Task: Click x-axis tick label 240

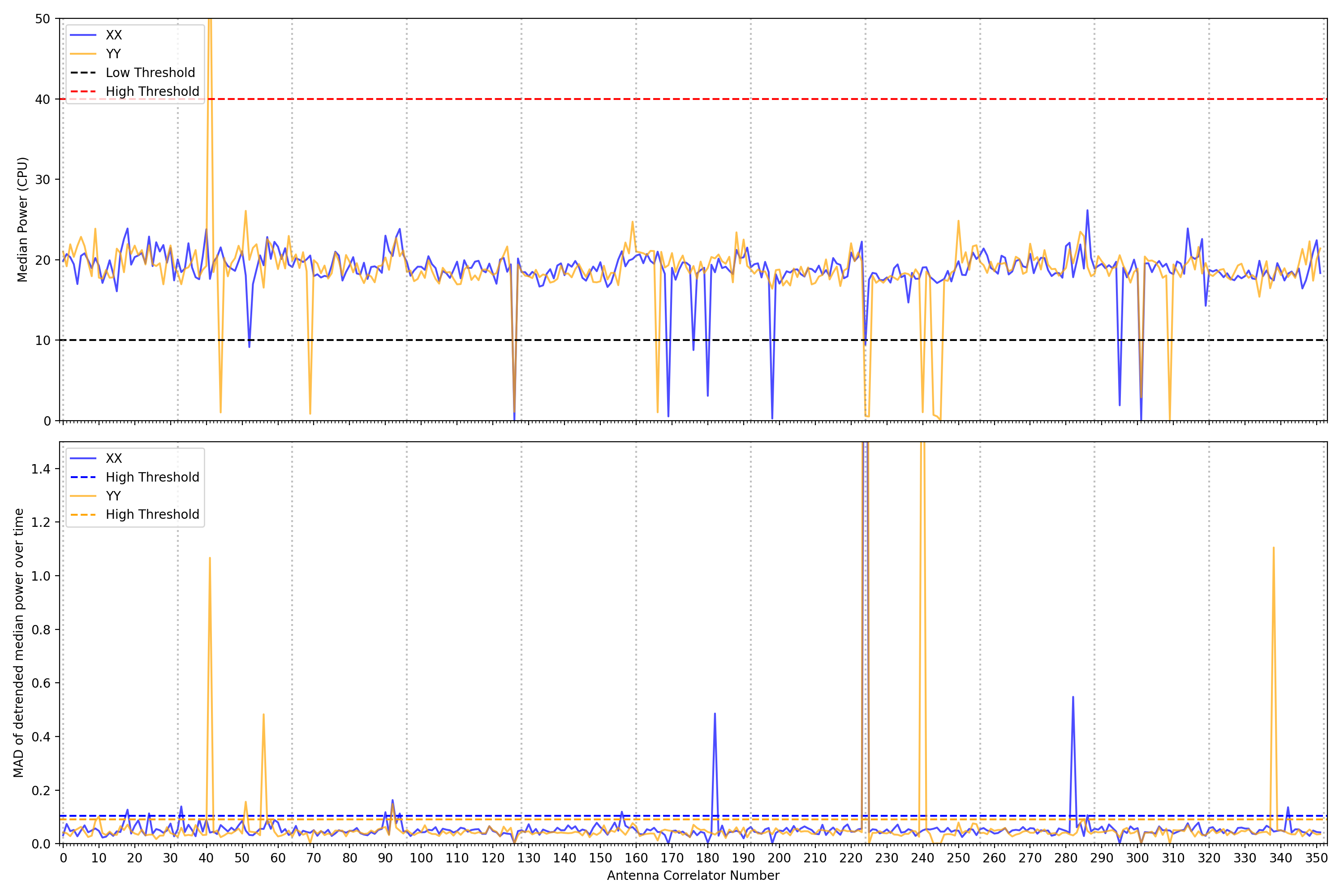Action: tap(922, 858)
